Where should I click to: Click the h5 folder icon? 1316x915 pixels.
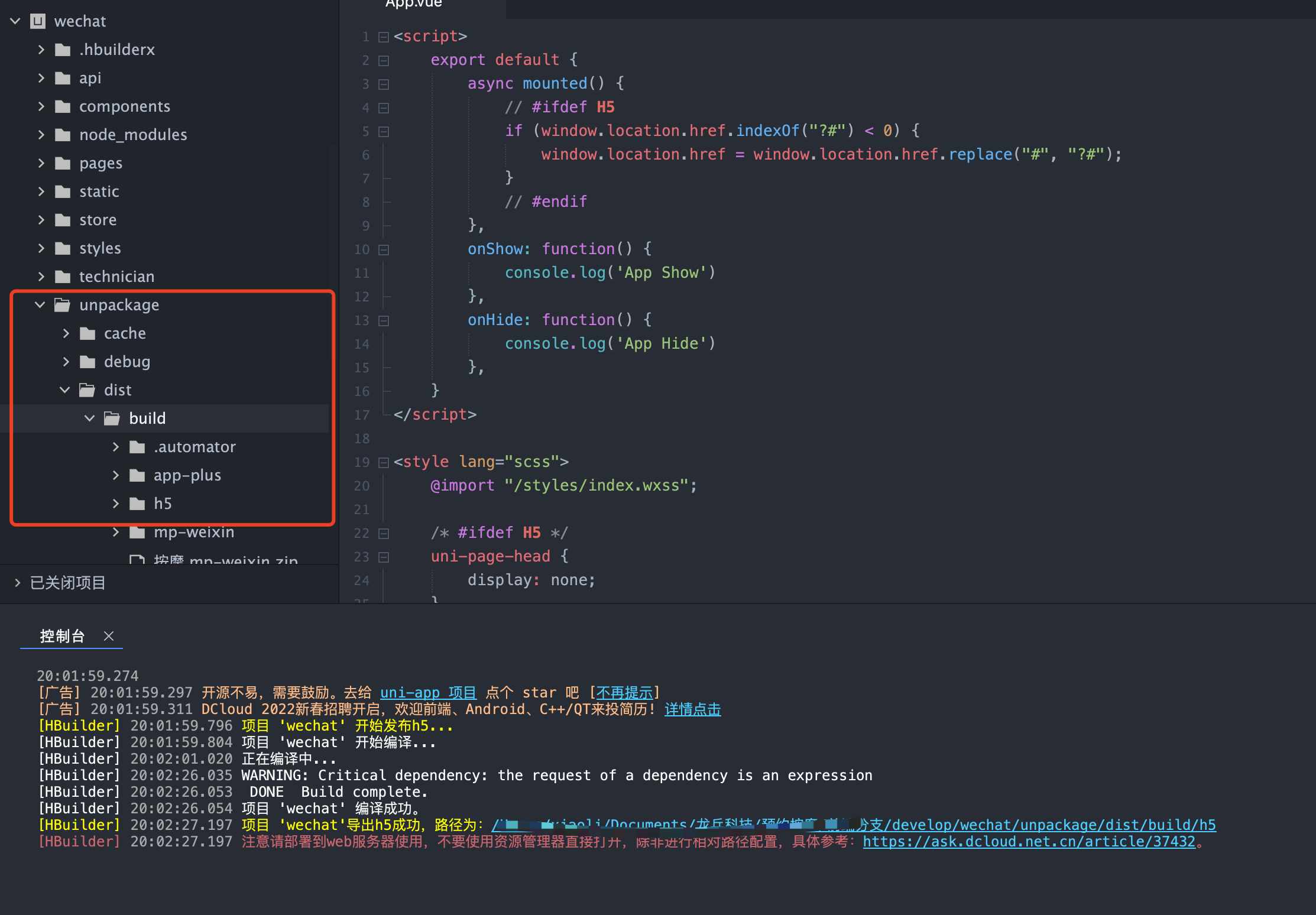point(137,504)
